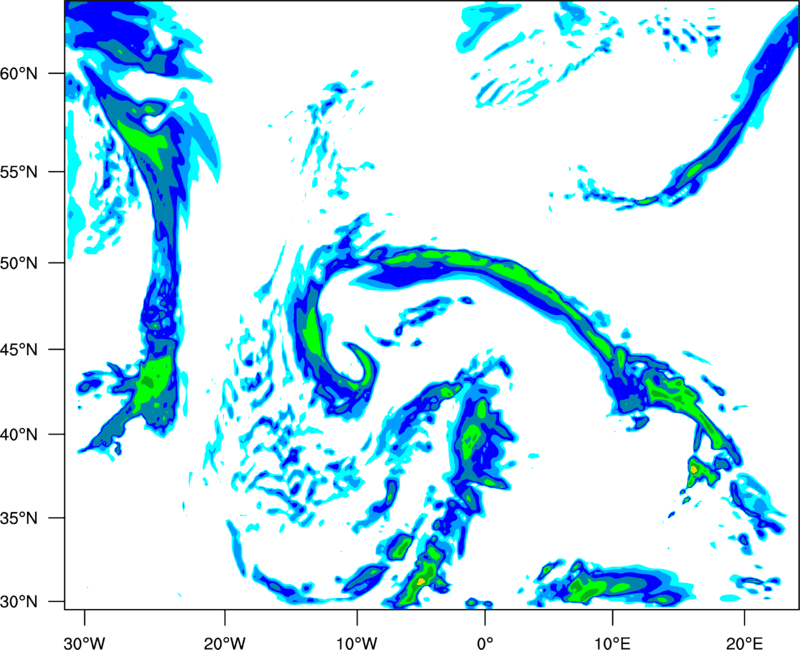The image size is (800, 650).
Task: Click the 10°W longitude label
Action: 356,643
